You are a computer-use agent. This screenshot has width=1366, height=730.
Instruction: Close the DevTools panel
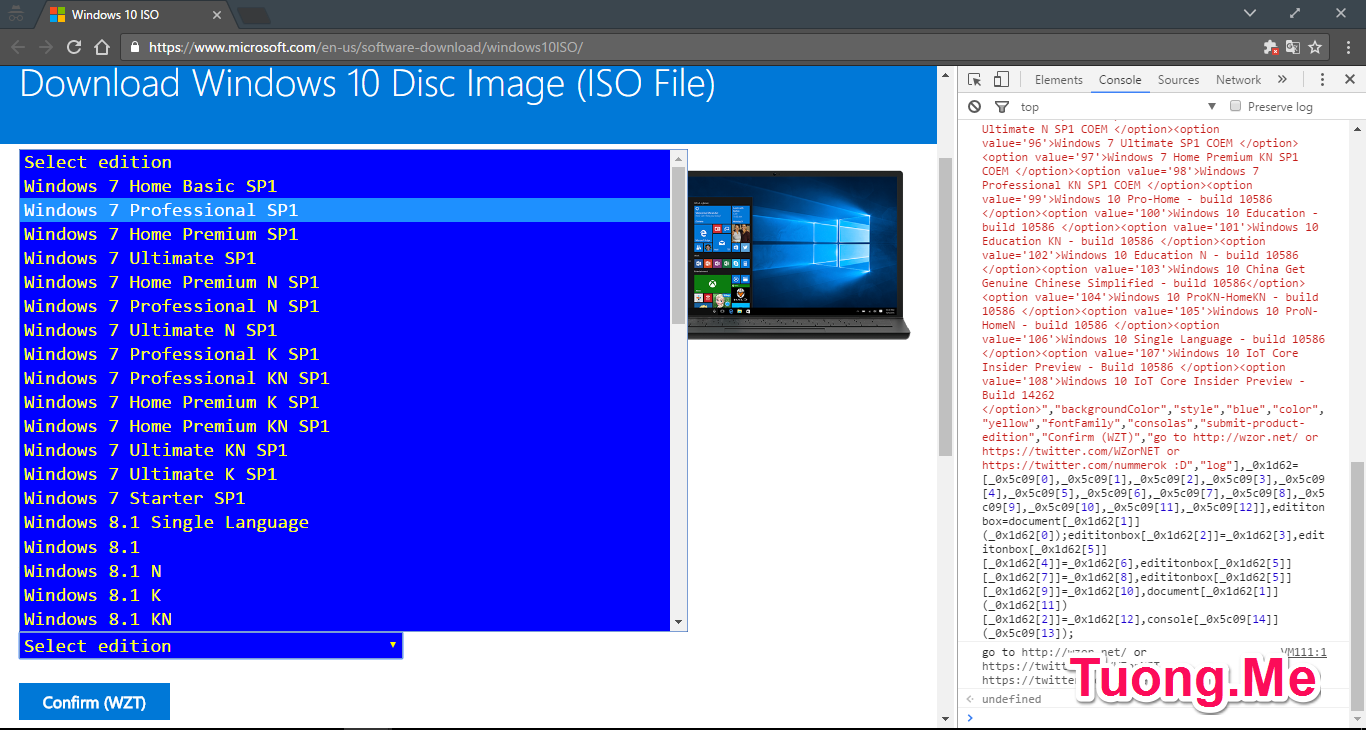click(x=1348, y=80)
